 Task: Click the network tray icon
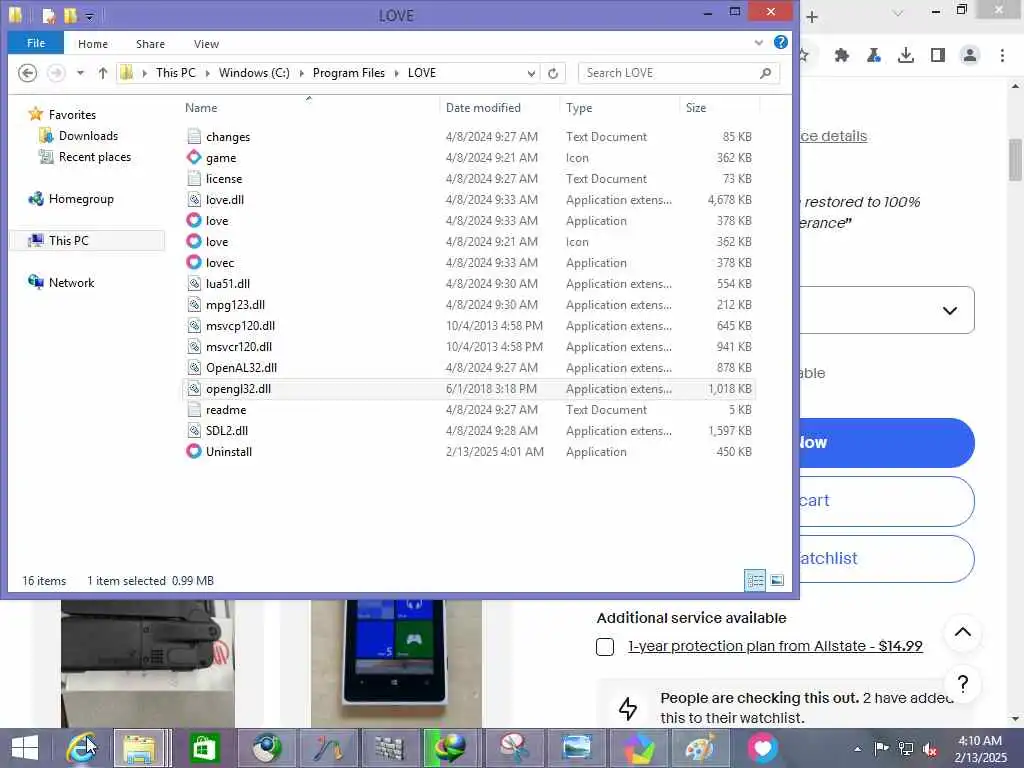(906, 749)
